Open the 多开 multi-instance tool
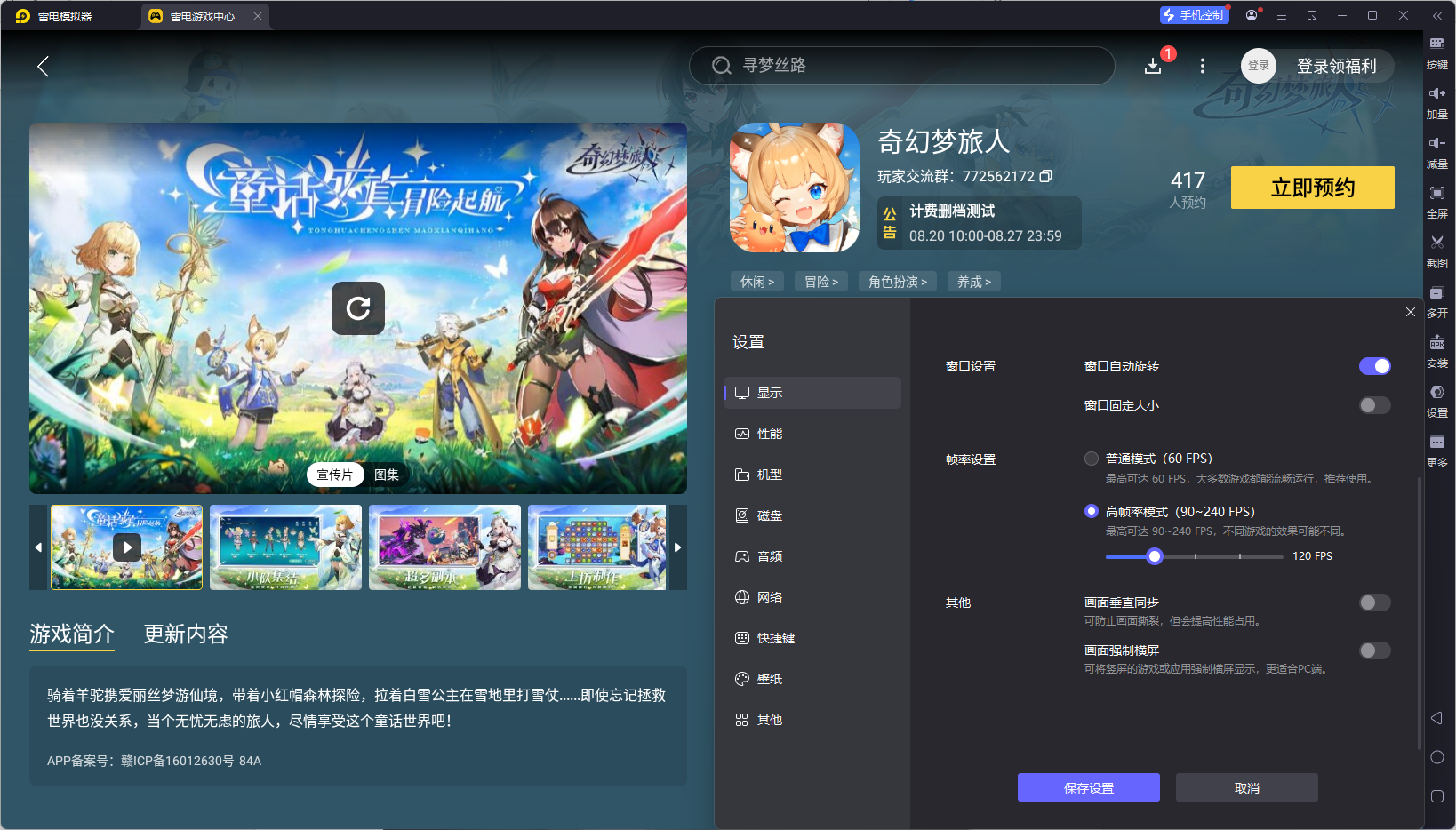 tap(1437, 301)
